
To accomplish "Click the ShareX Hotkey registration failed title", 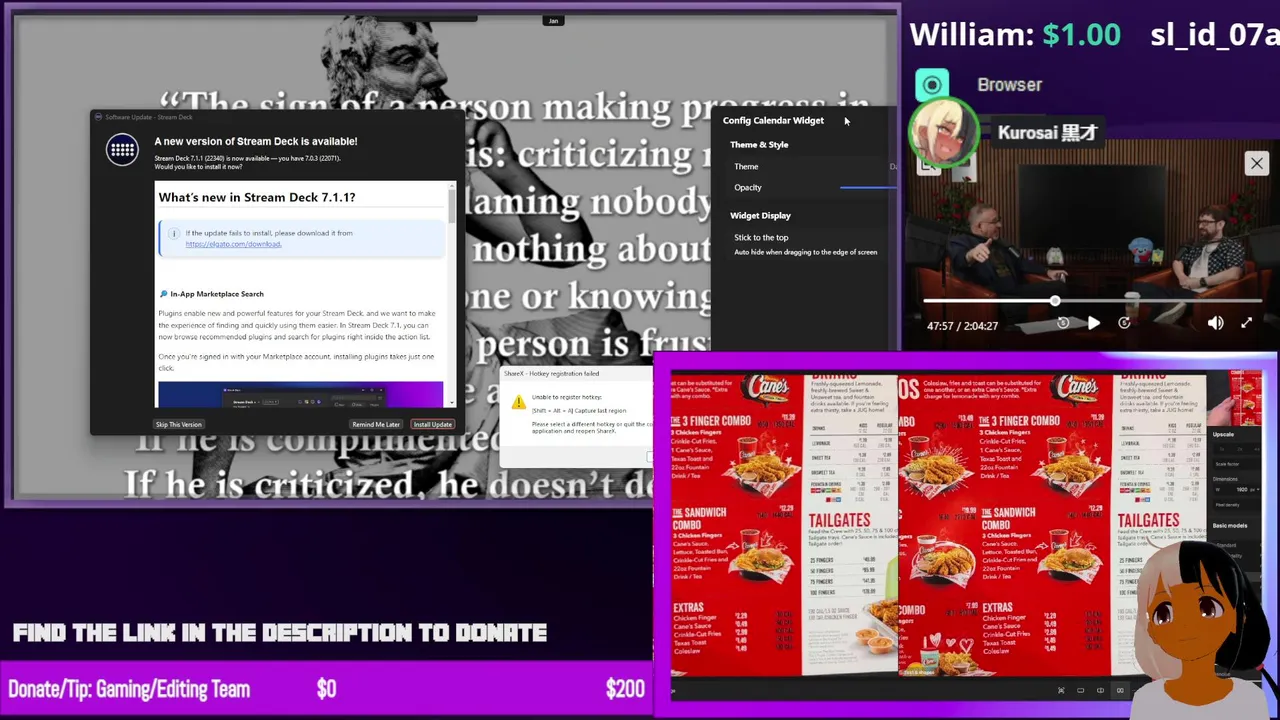I will click(x=551, y=374).
